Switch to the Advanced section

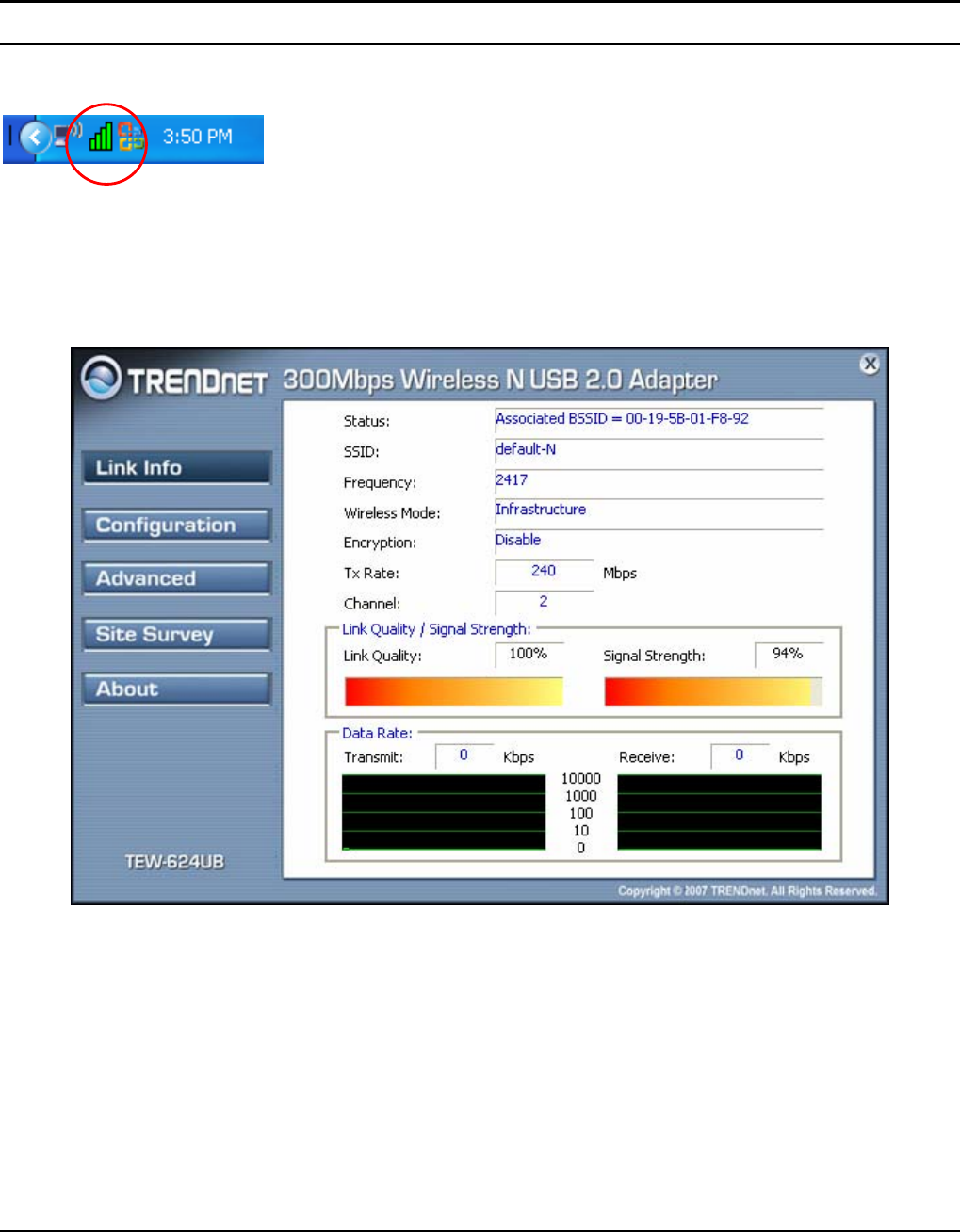pos(176,578)
